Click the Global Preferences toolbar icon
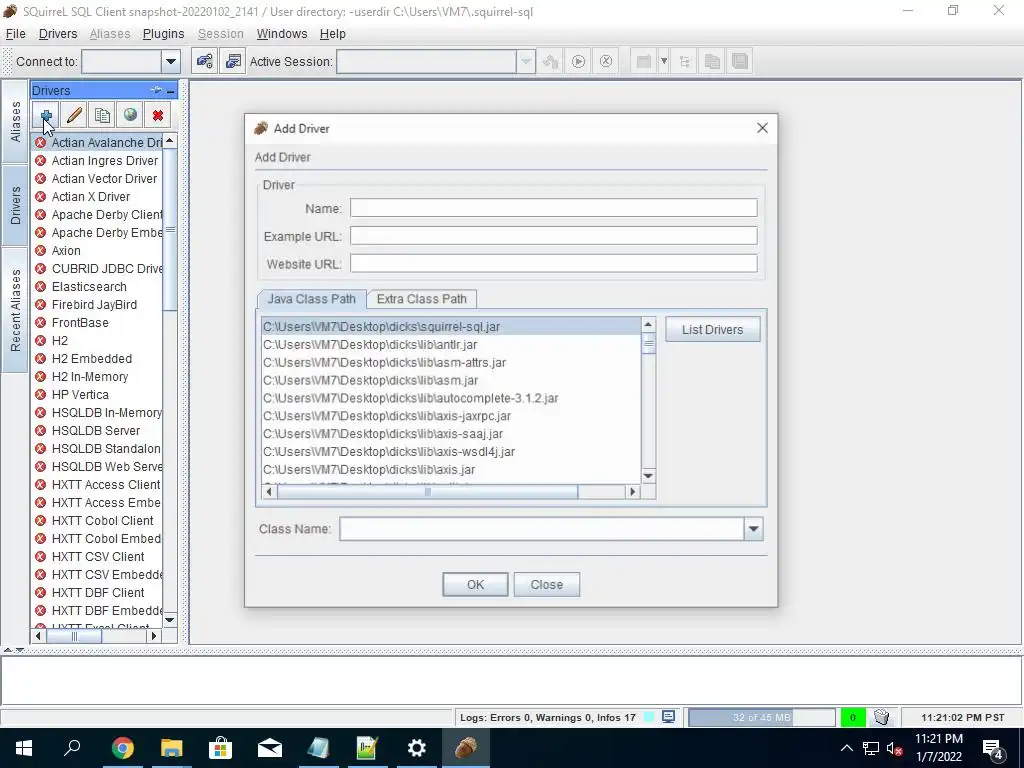Screen dimensions: 1024x768 [204, 61]
